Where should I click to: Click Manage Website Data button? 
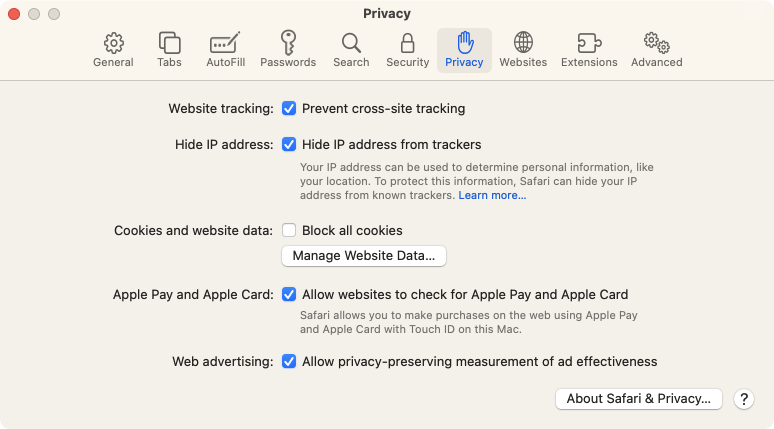364,256
